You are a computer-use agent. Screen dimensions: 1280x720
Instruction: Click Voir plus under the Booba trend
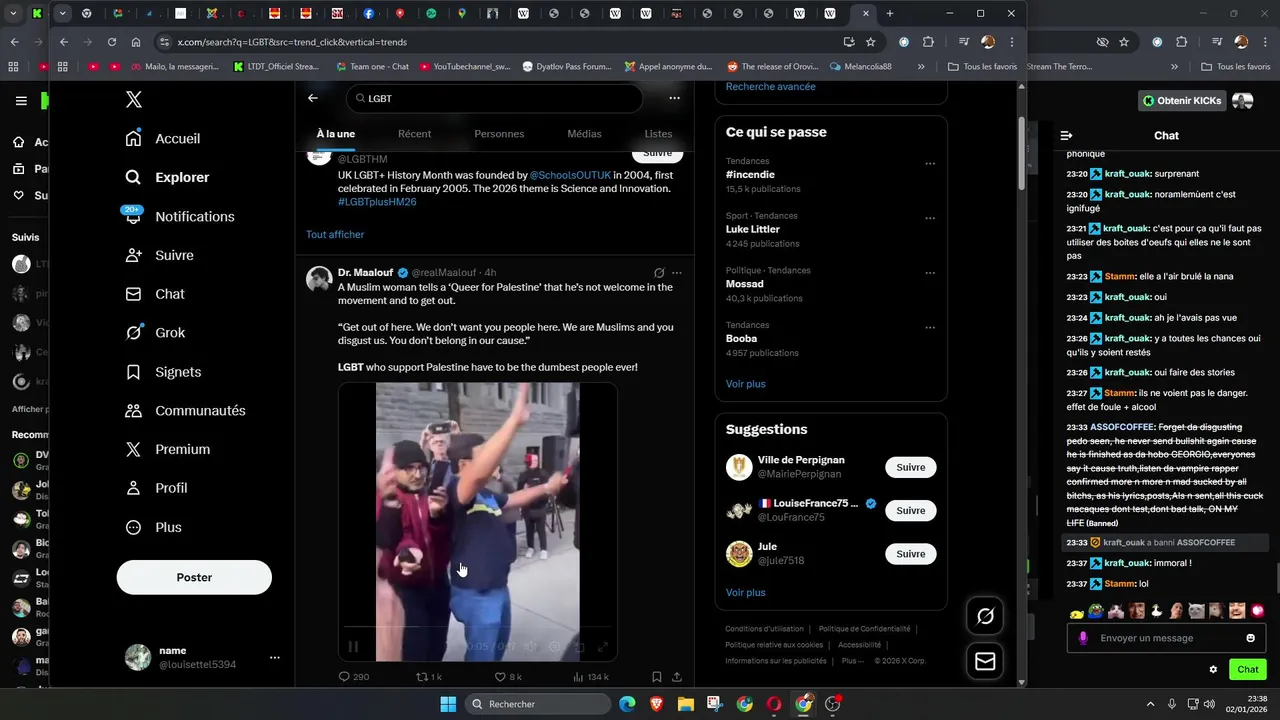tap(746, 384)
